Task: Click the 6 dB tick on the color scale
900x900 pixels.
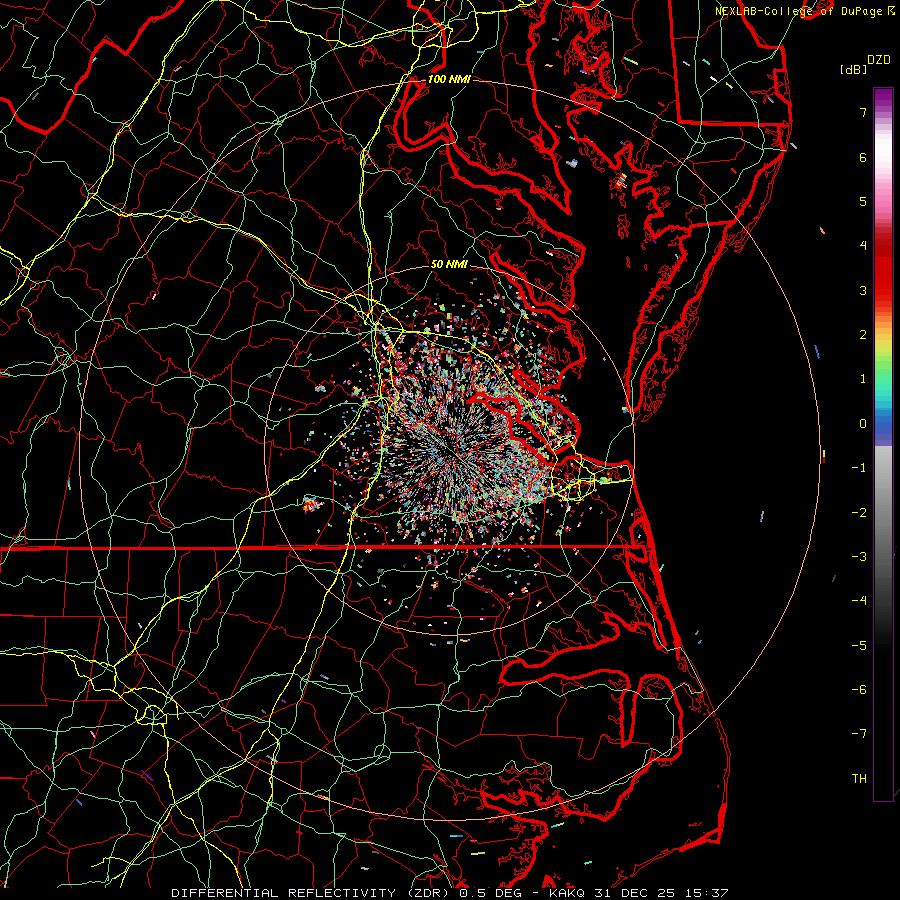Action: 863,157
